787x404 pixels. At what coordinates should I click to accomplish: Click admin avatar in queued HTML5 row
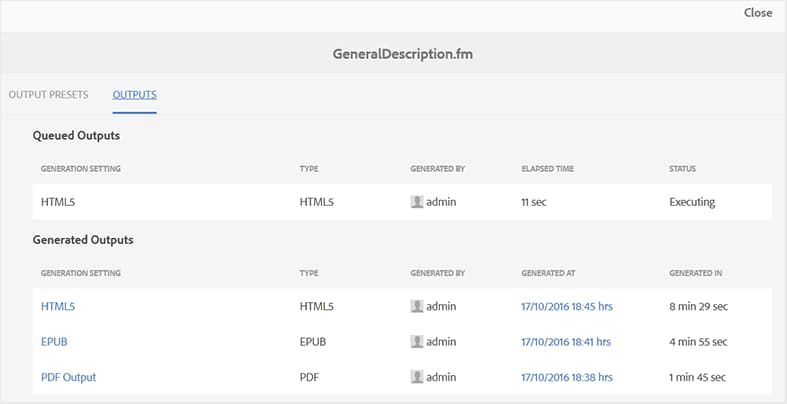(x=417, y=202)
